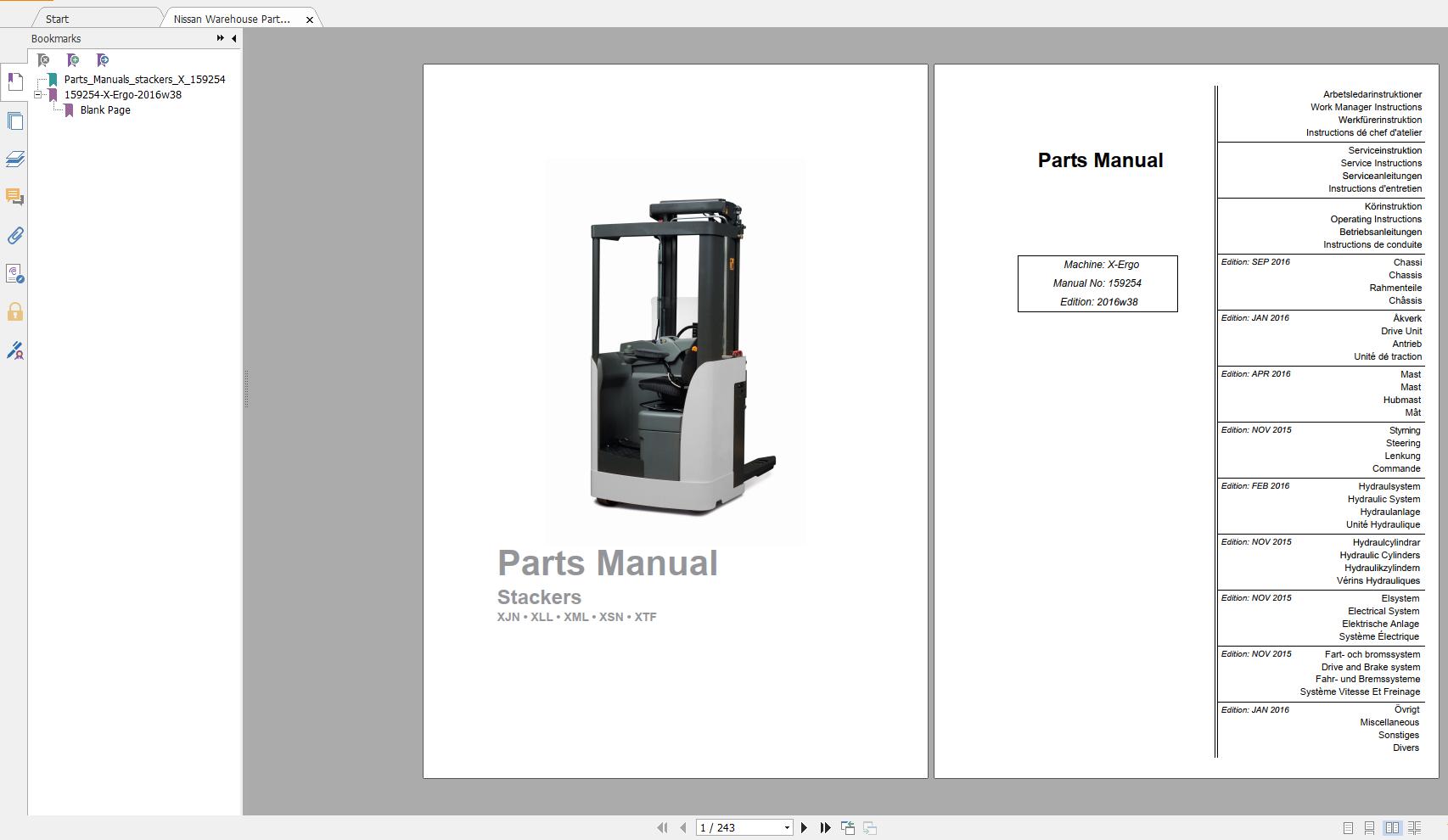Expand the Bookmarks panel with double arrow
This screenshot has height=840, width=1448.
220,38
